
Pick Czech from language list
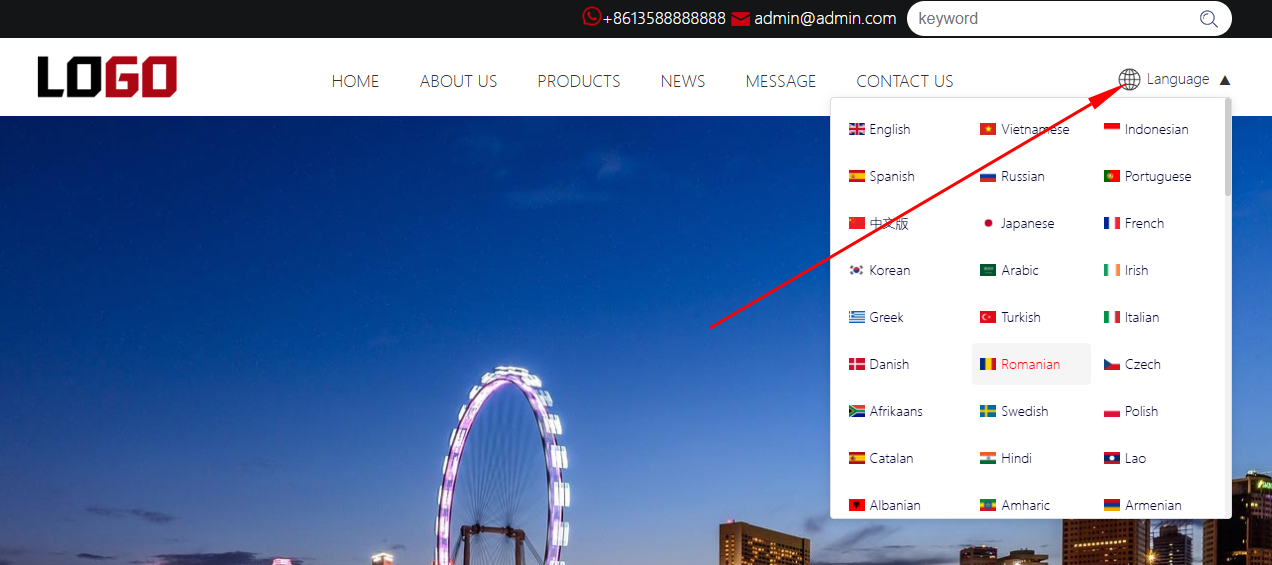tap(1132, 364)
